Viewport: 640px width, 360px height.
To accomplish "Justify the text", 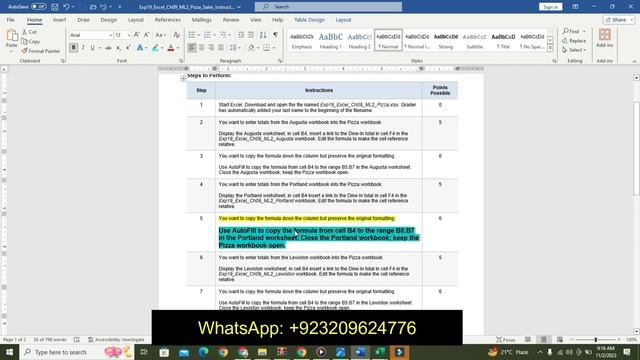I will (221, 48).
